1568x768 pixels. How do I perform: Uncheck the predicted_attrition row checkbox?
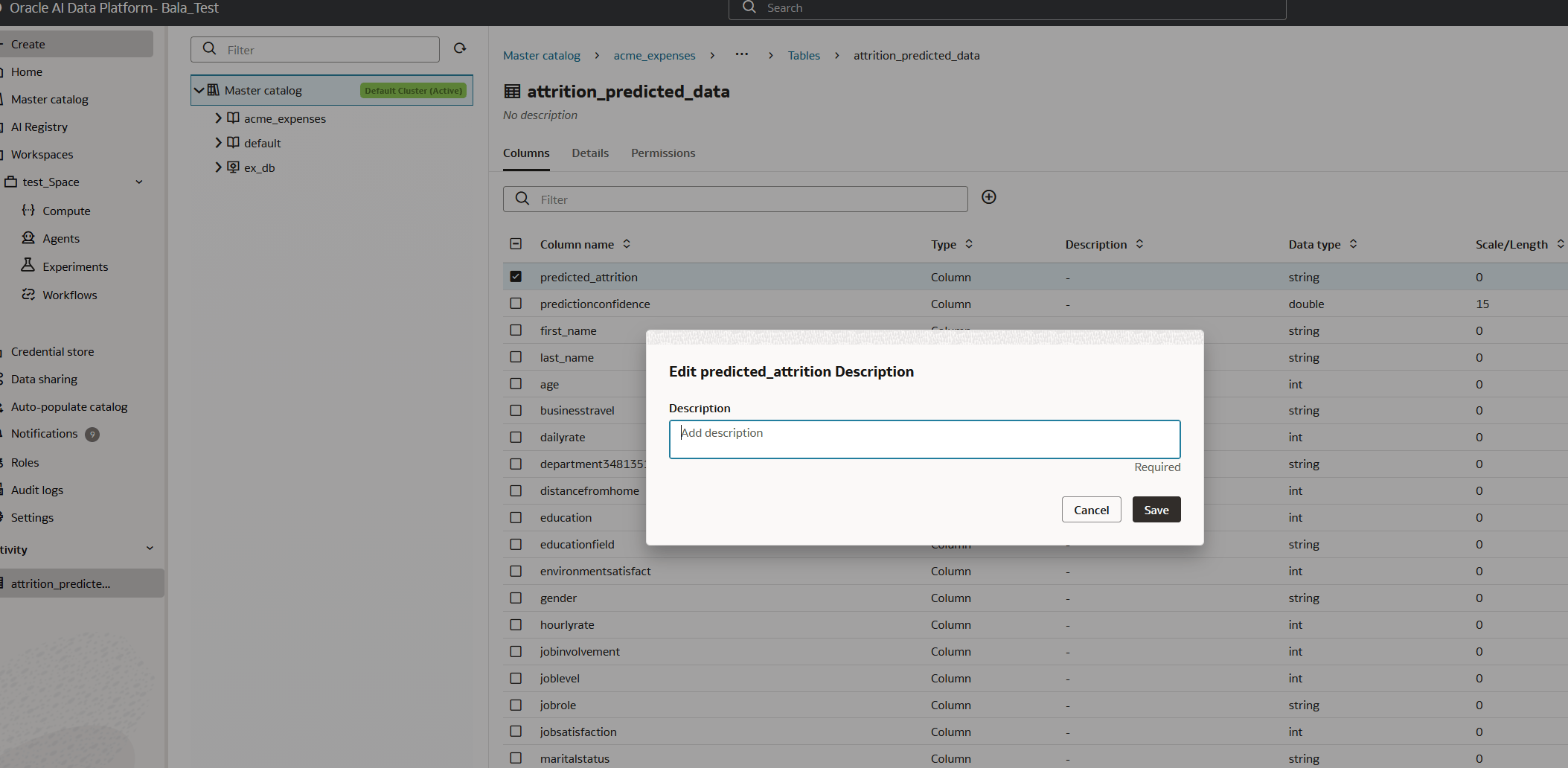tap(516, 276)
